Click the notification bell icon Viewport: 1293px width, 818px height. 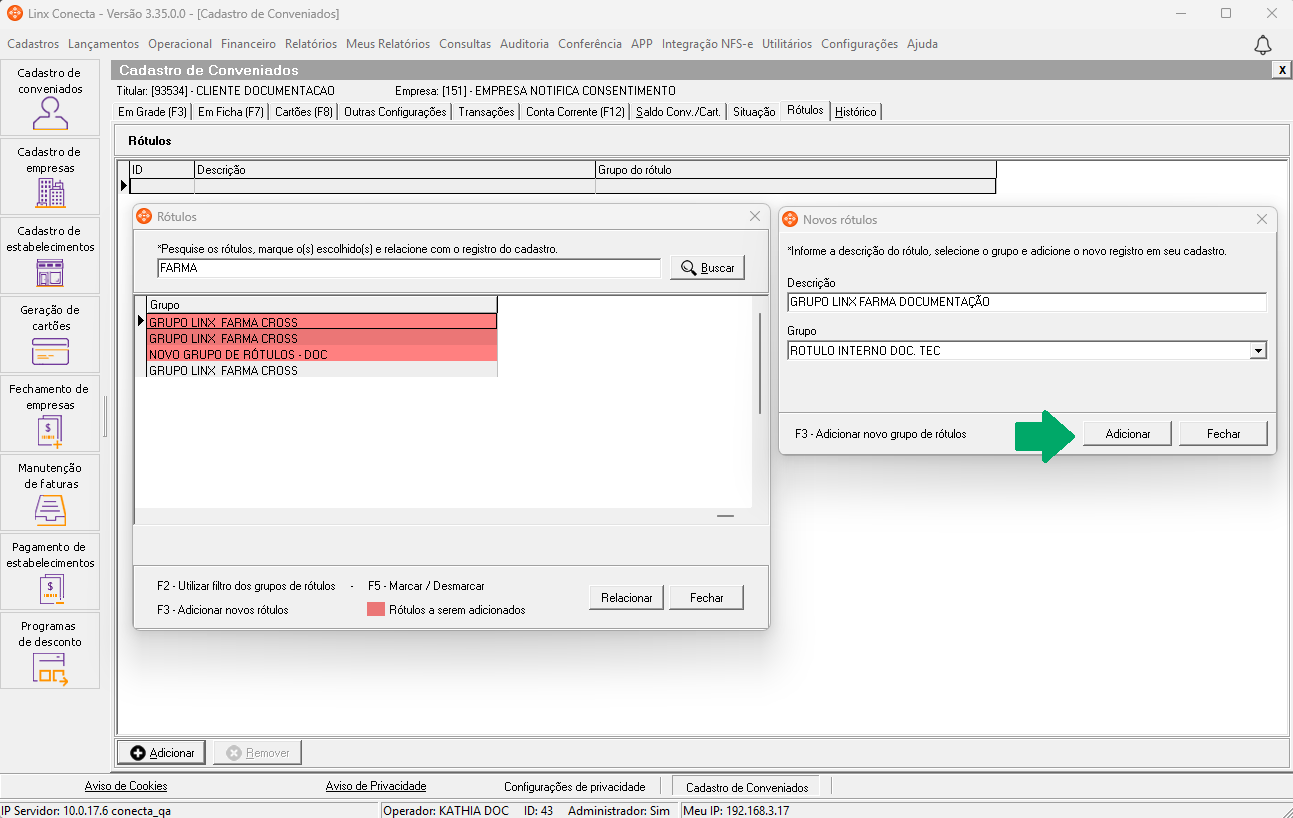coord(1263,45)
